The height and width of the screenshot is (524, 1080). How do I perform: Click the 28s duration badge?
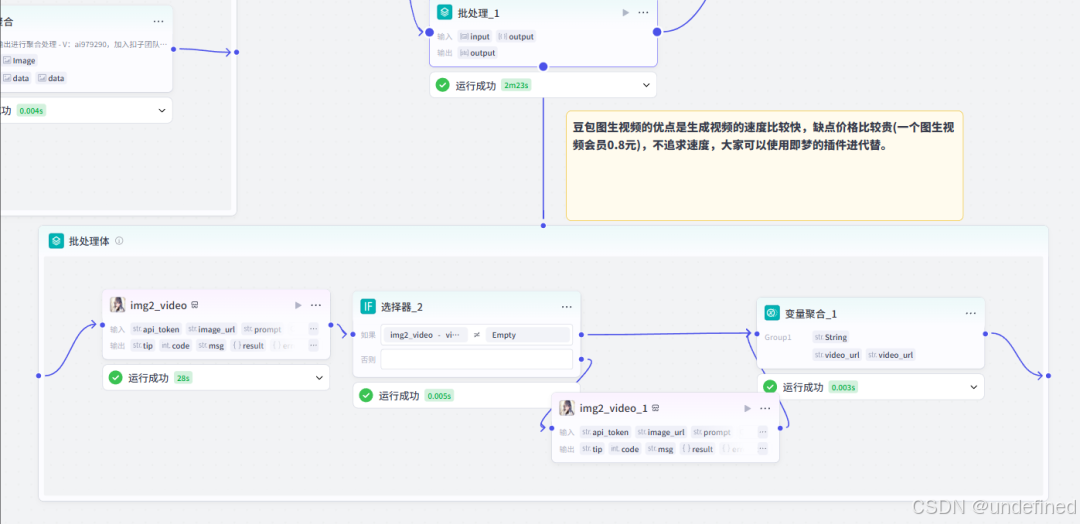[183, 378]
